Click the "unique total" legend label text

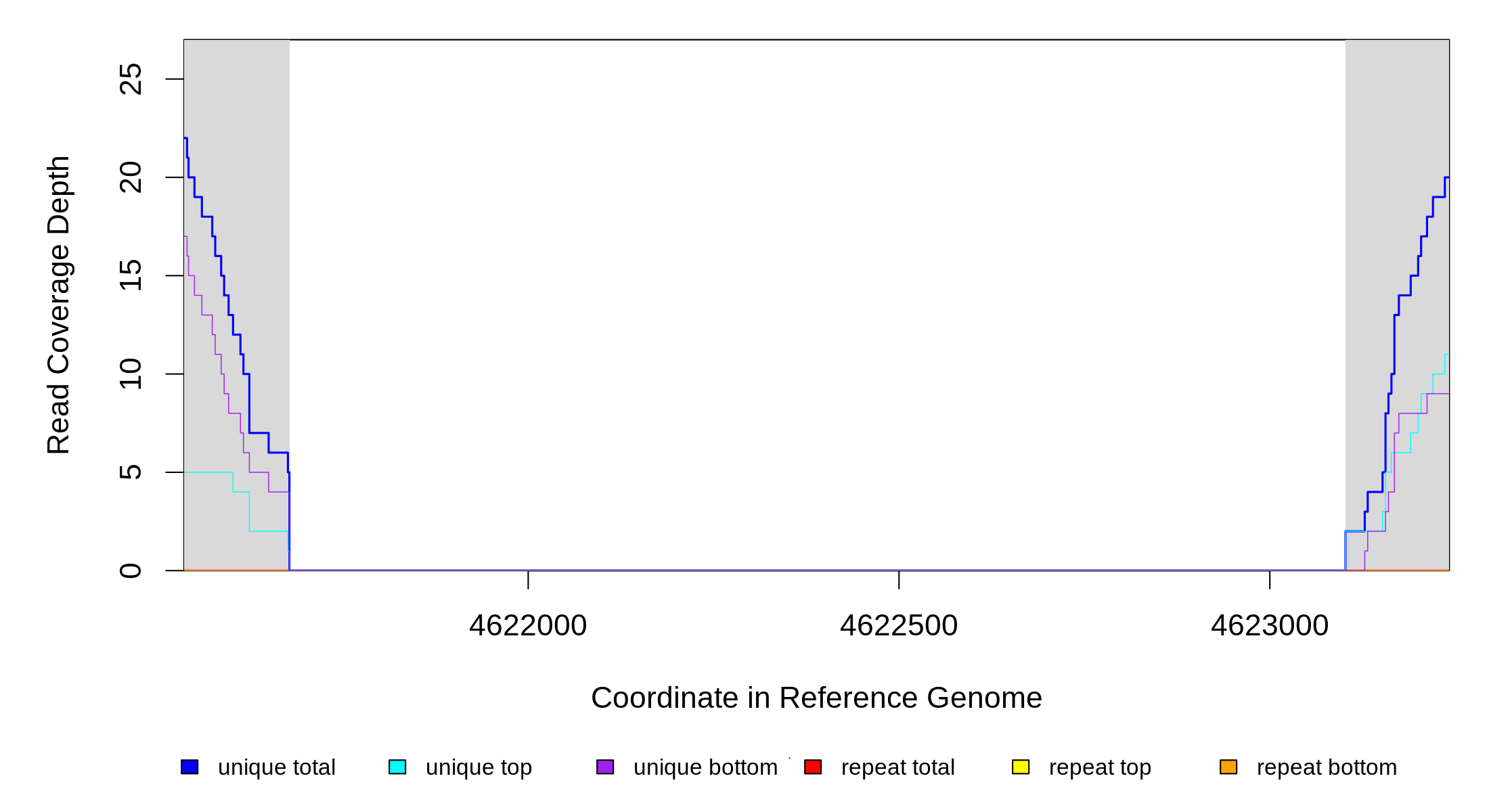[276, 767]
